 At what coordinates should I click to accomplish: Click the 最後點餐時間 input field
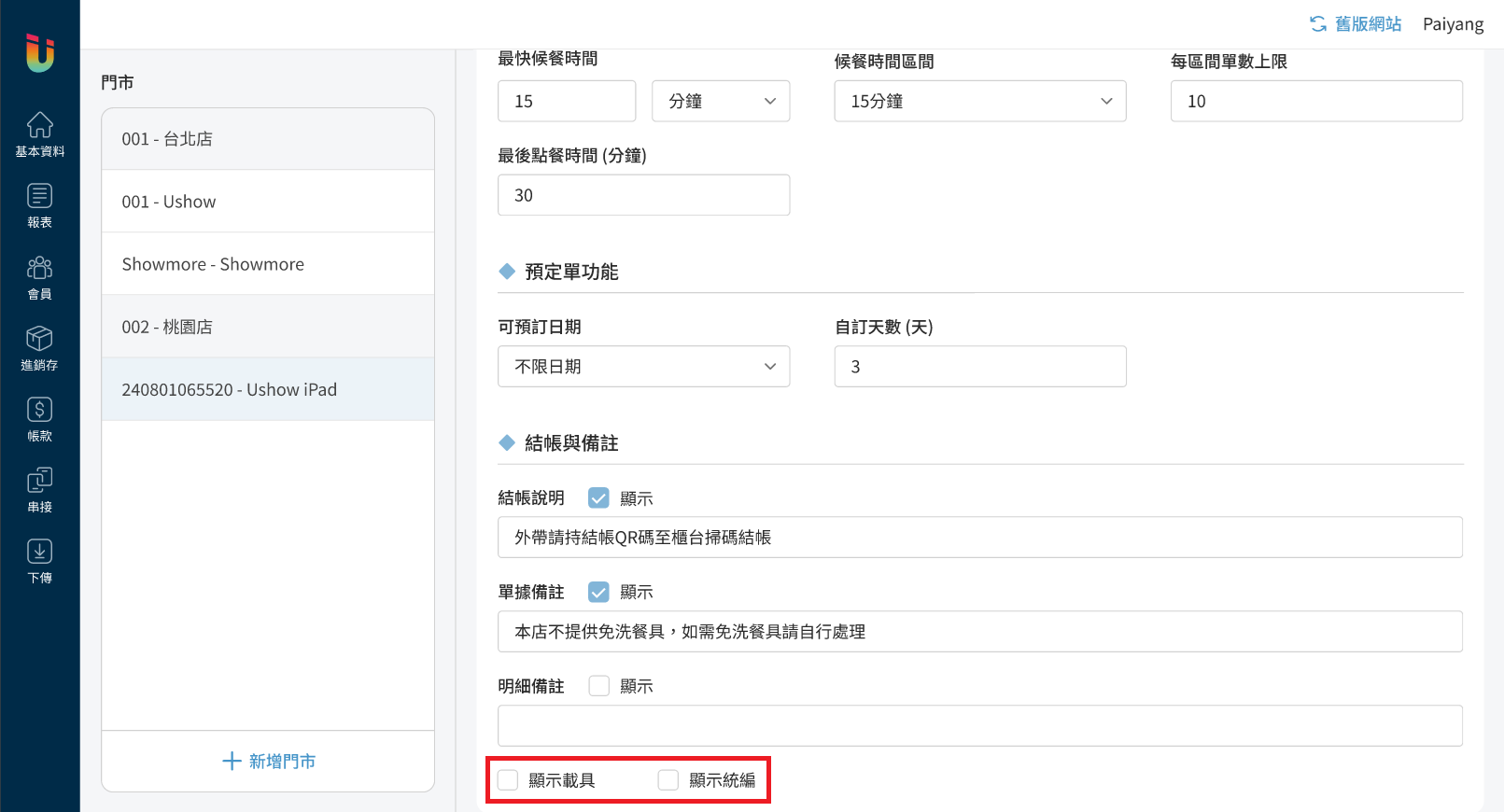point(643,195)
